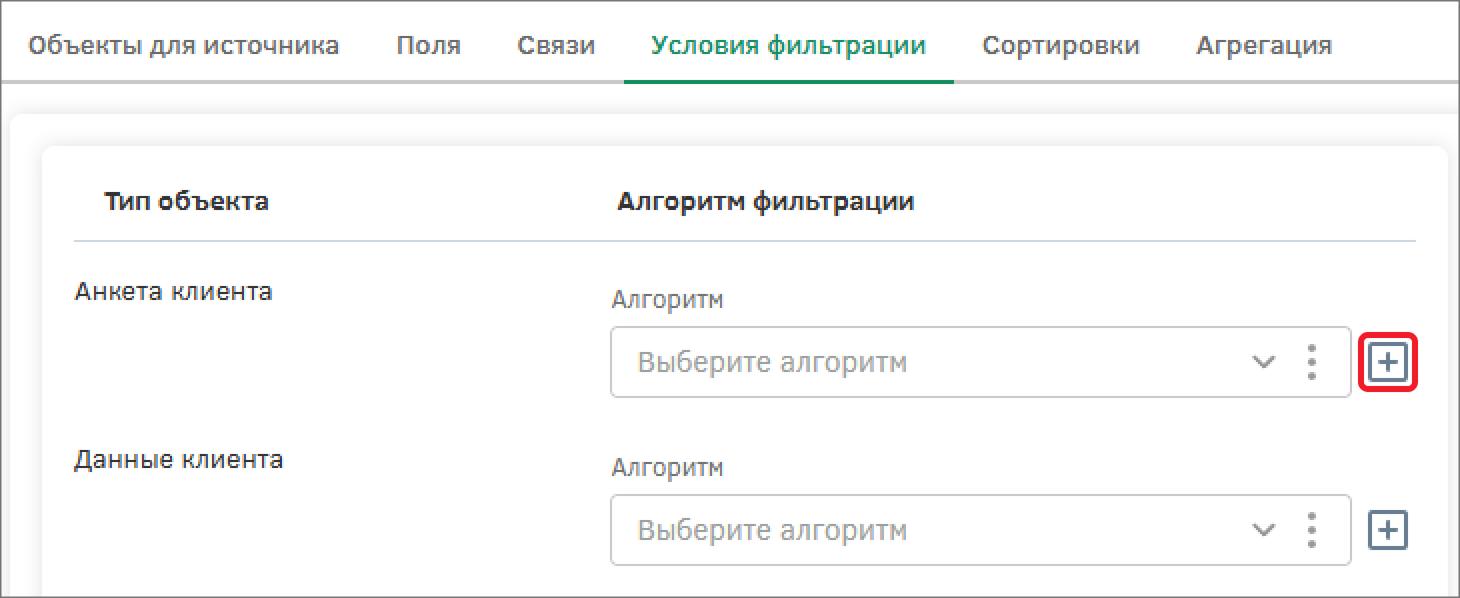Viewport: 1460px width, 598px height.
Task: Click Алгоритм label above Данные клиента field
Action: (666, 467)
